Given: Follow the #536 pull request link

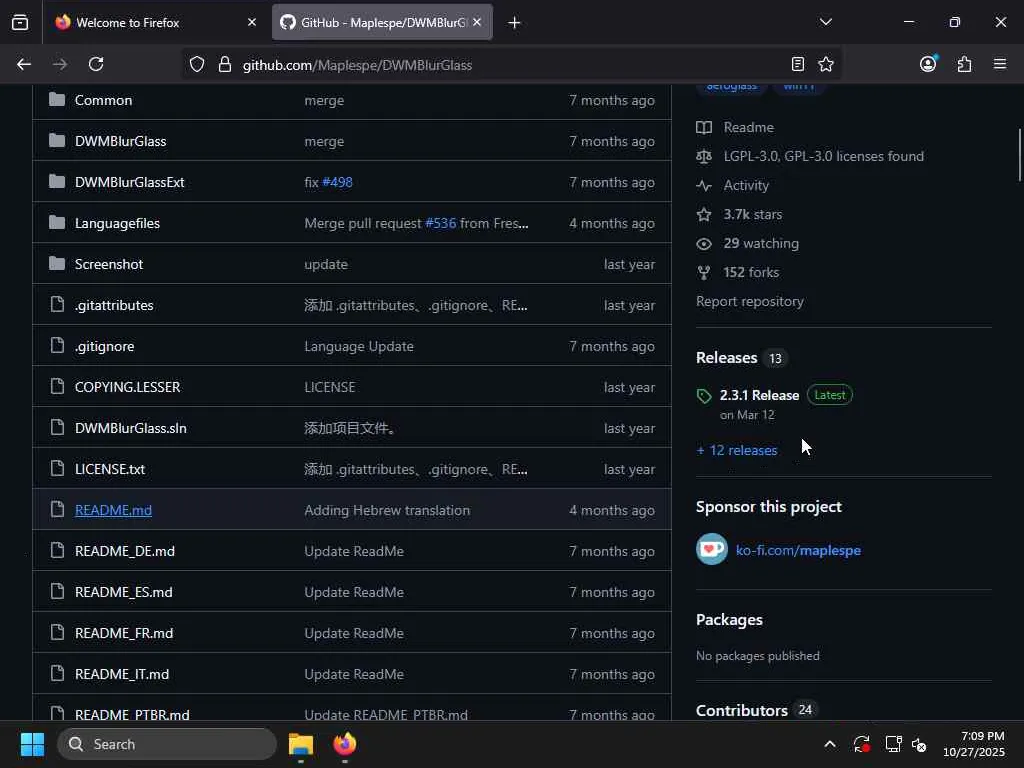Looking at the screenshot, I should pyautogui.click(x=441, y=223).
